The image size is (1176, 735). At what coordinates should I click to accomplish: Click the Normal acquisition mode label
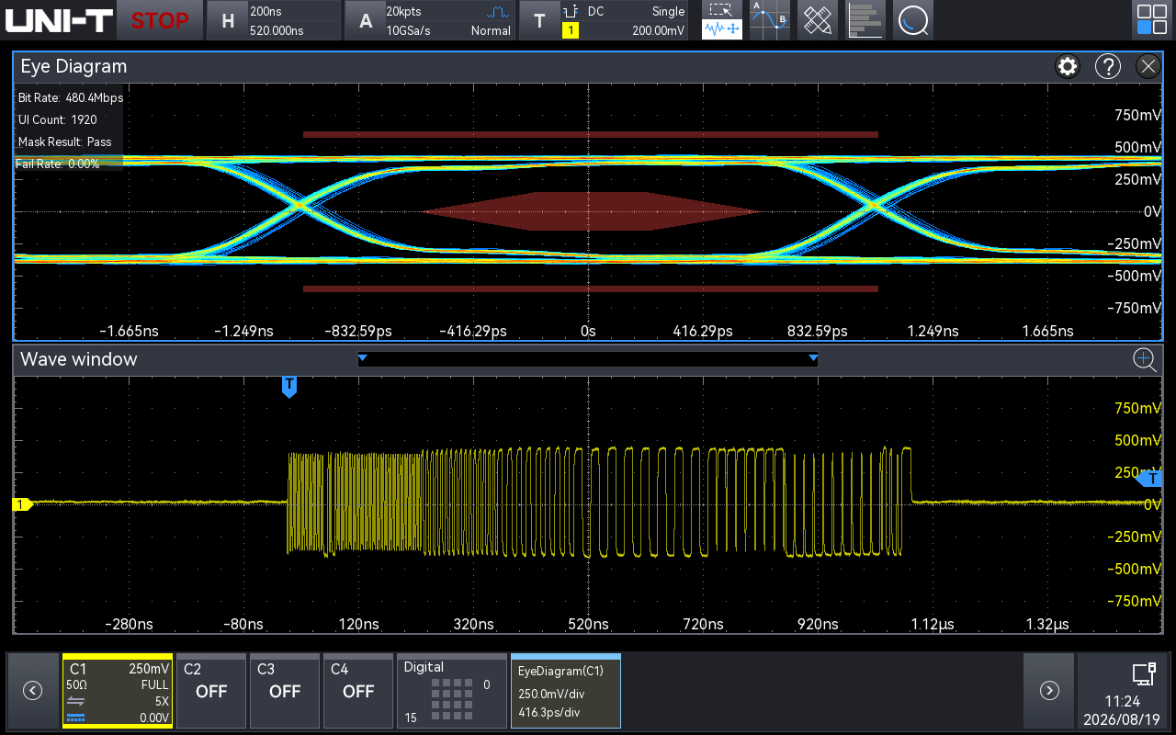[490, 31]
